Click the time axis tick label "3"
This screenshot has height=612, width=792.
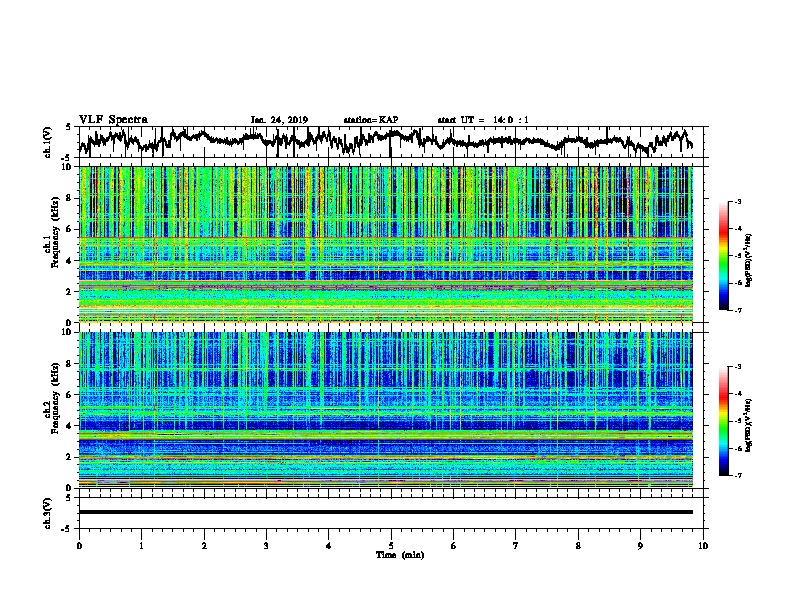tap(266, 546)
